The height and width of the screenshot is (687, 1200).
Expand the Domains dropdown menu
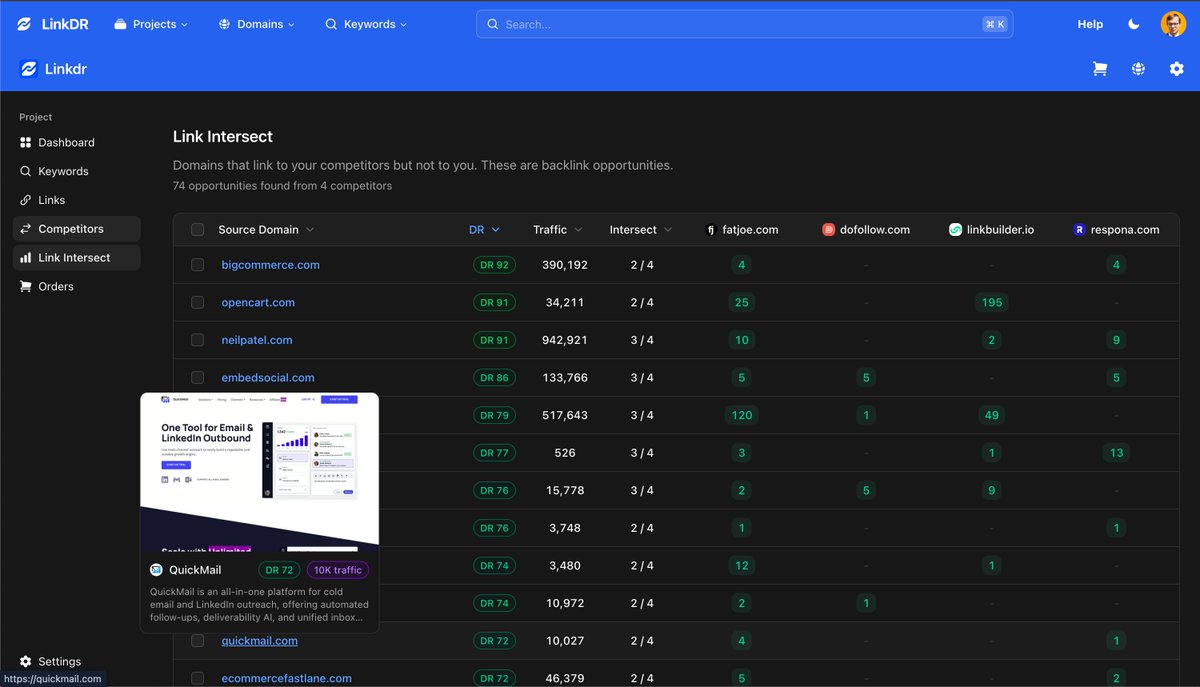(x=256, y=24)
